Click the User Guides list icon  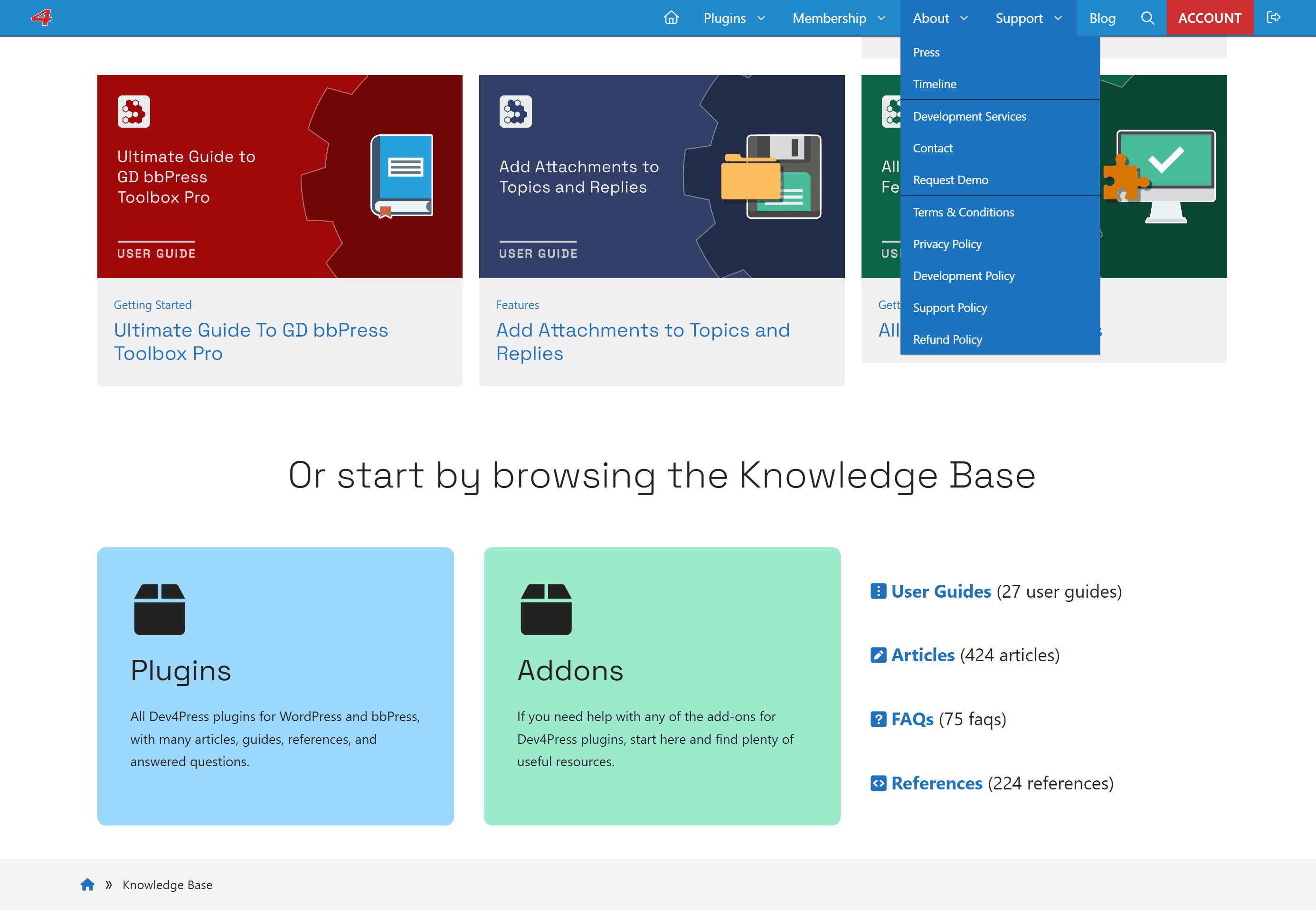(878, 591)
